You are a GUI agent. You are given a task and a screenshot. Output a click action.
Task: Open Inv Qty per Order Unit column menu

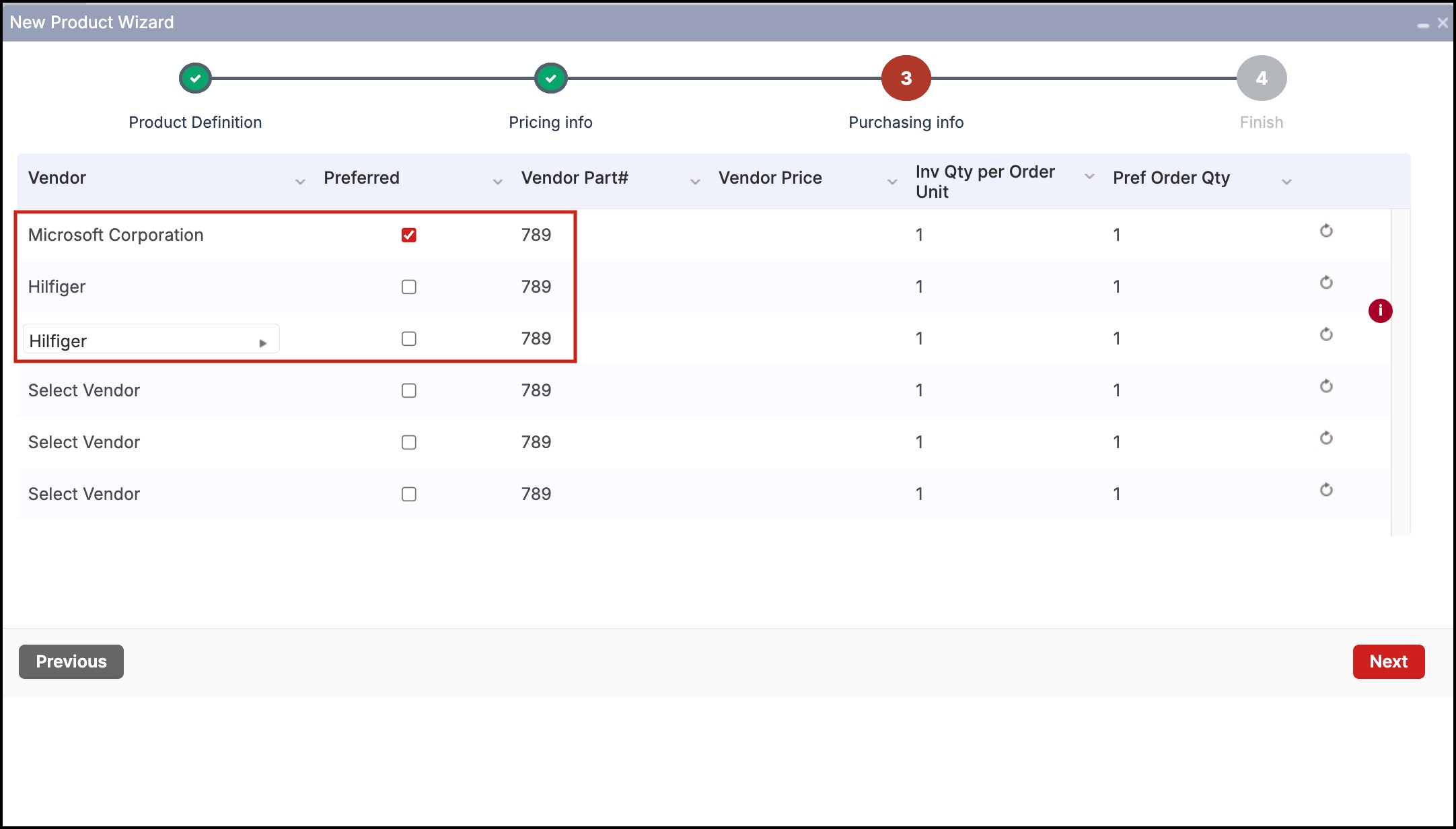point(1089,176)
